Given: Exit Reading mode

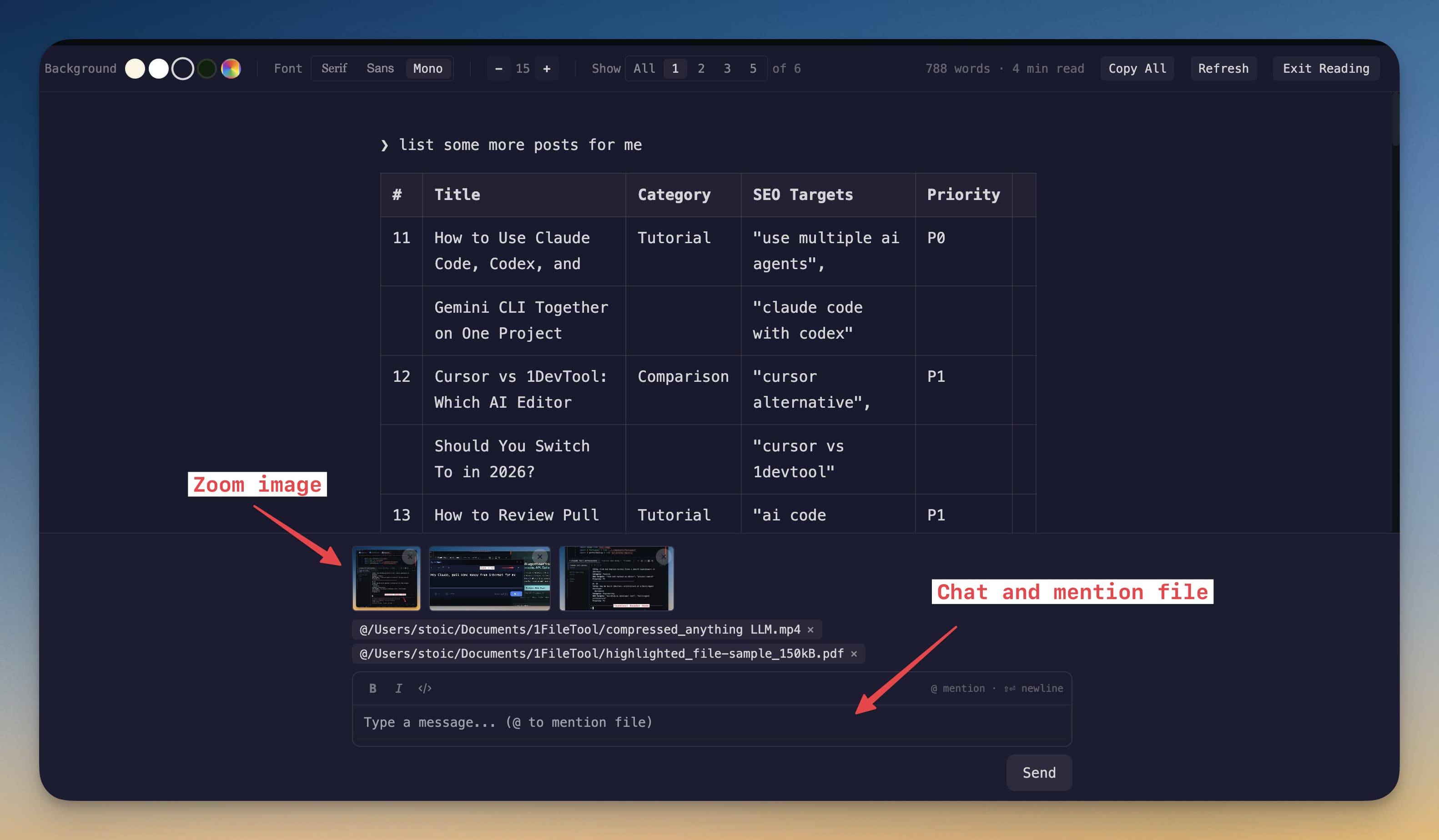Looking at the screenshot, I should (x=1325, y=68).
